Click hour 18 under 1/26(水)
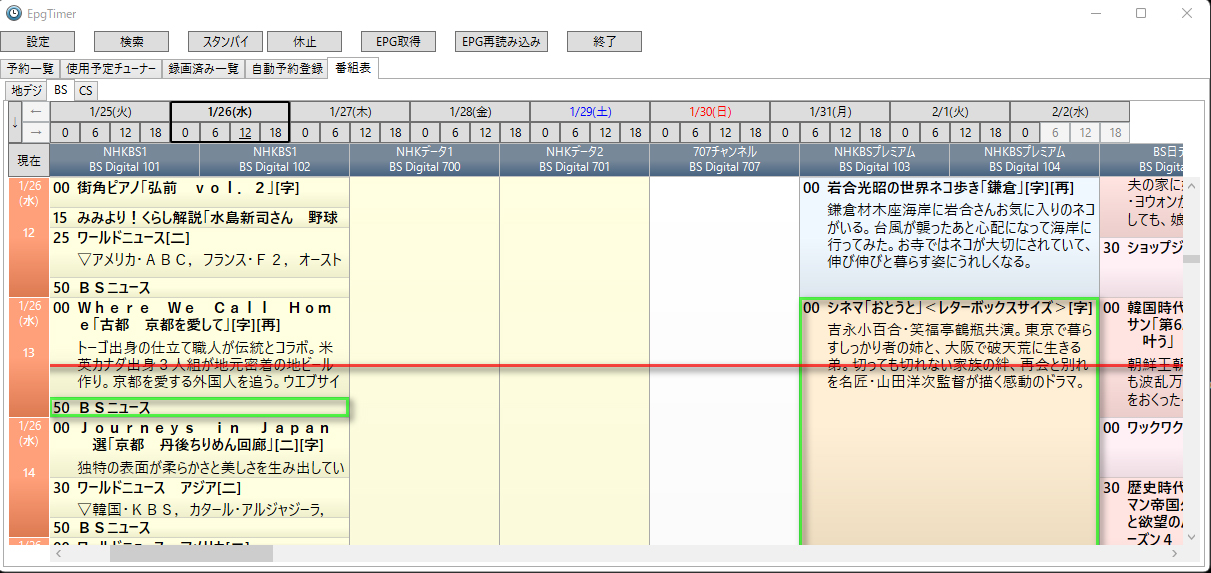The width and height of the screenshot is (1211, 573). coord(275,132)
